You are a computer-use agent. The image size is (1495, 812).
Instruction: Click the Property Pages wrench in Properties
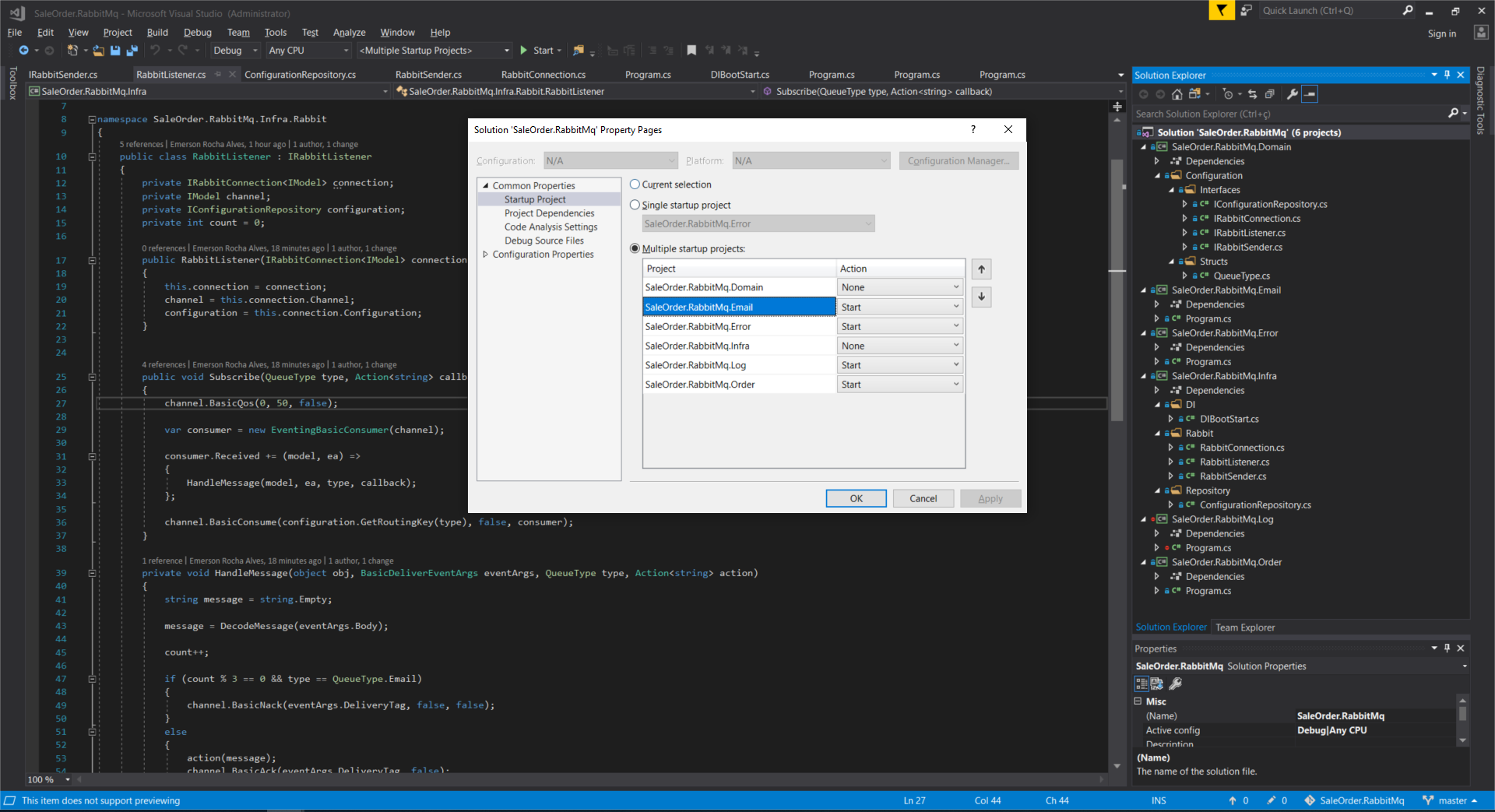coord(1176,684)
